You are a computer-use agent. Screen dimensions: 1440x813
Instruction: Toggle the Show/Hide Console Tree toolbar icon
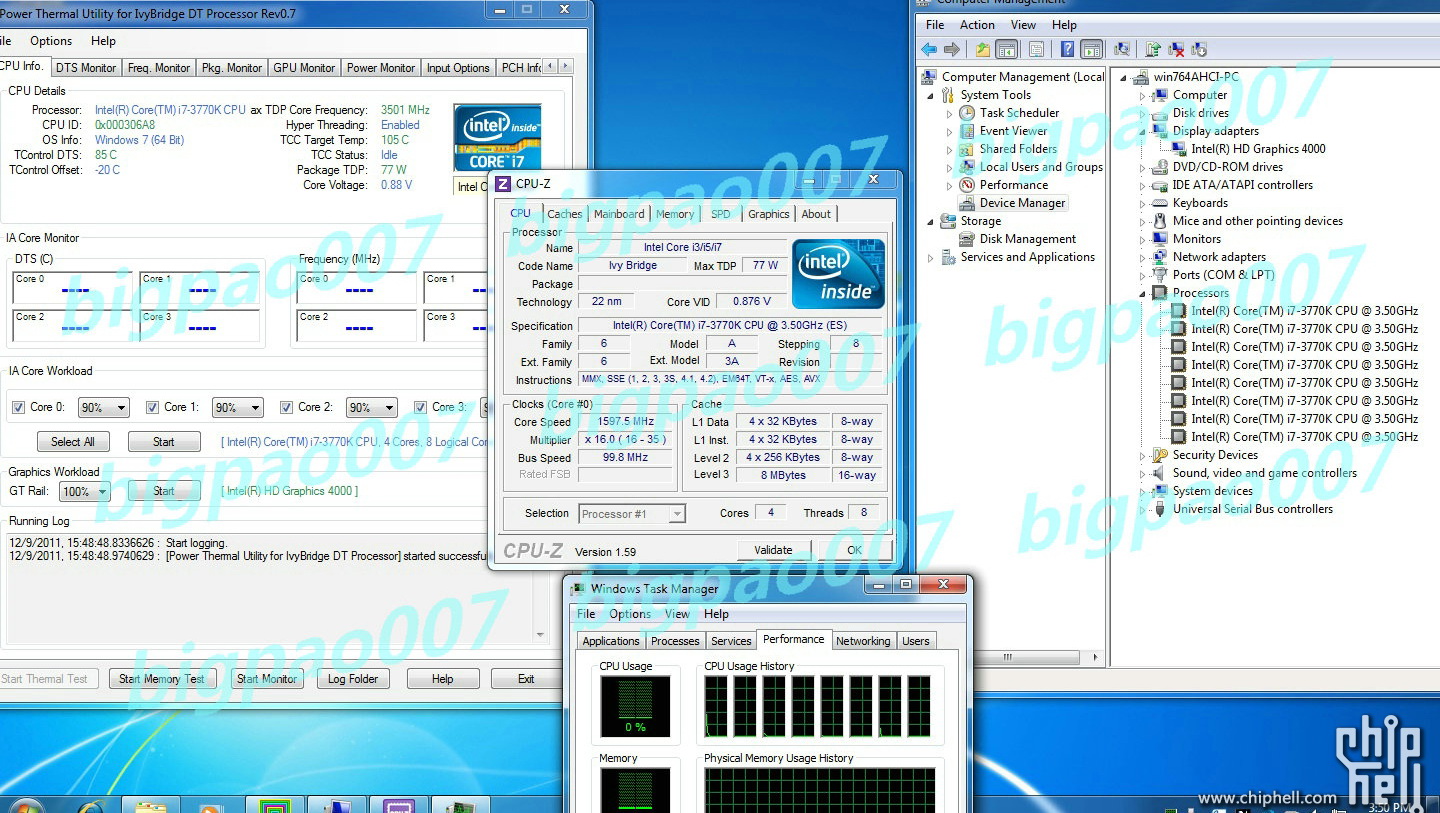point(1007,49)
